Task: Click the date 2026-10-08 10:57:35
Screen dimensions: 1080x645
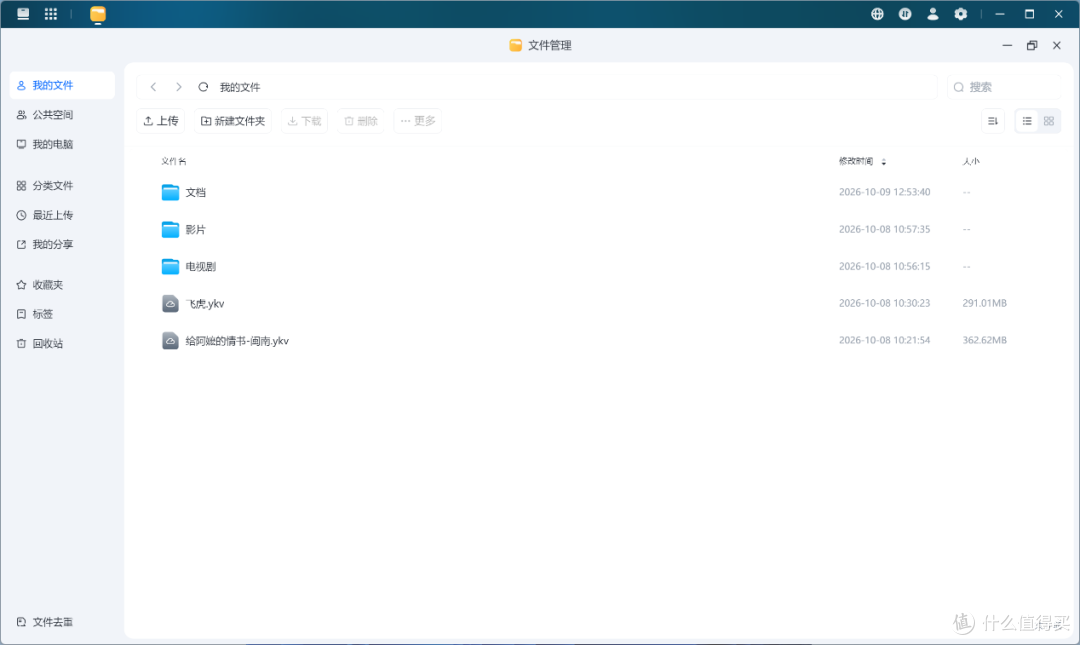Action: click(884, 229)
